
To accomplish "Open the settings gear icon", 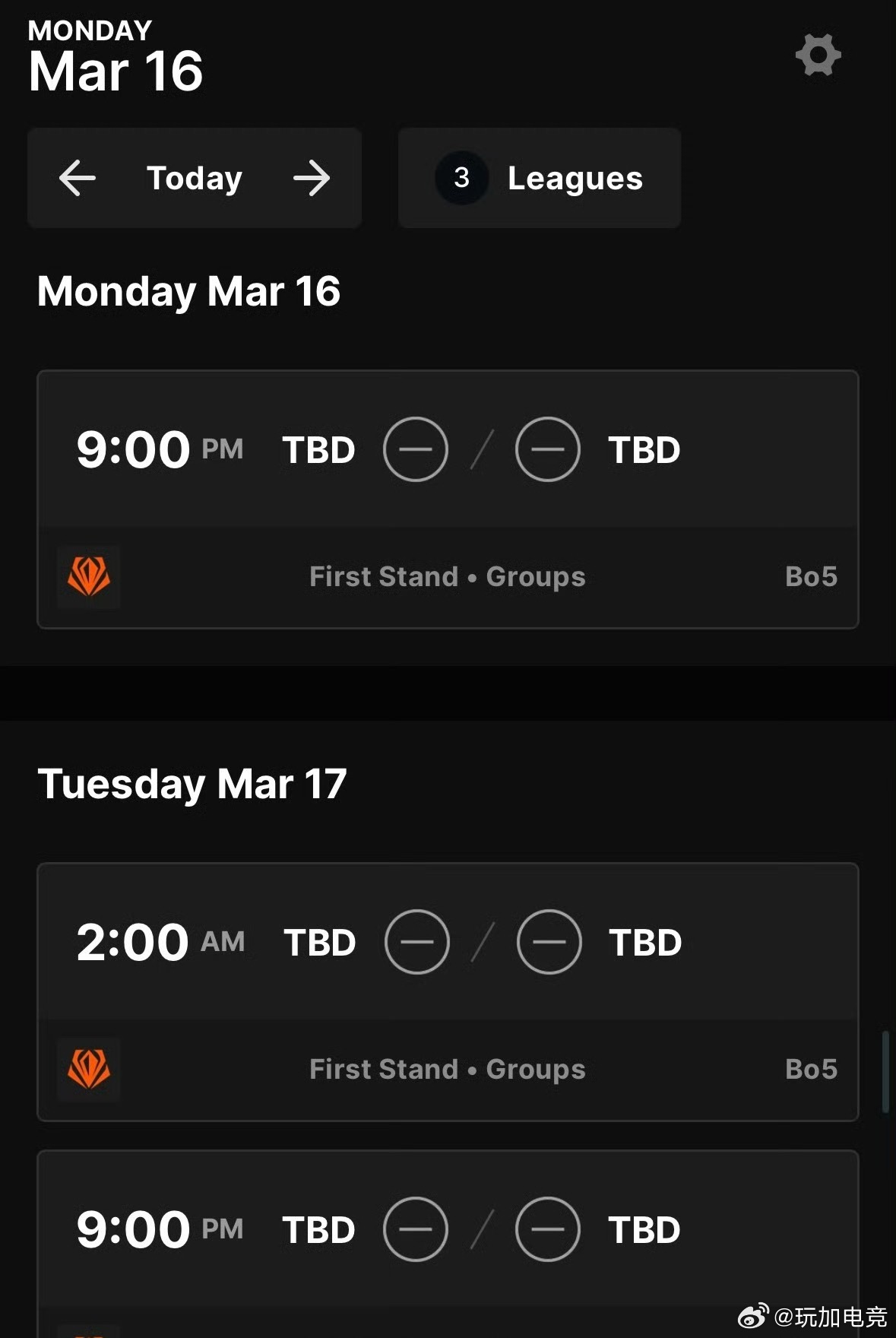I will tap(818, 55).
